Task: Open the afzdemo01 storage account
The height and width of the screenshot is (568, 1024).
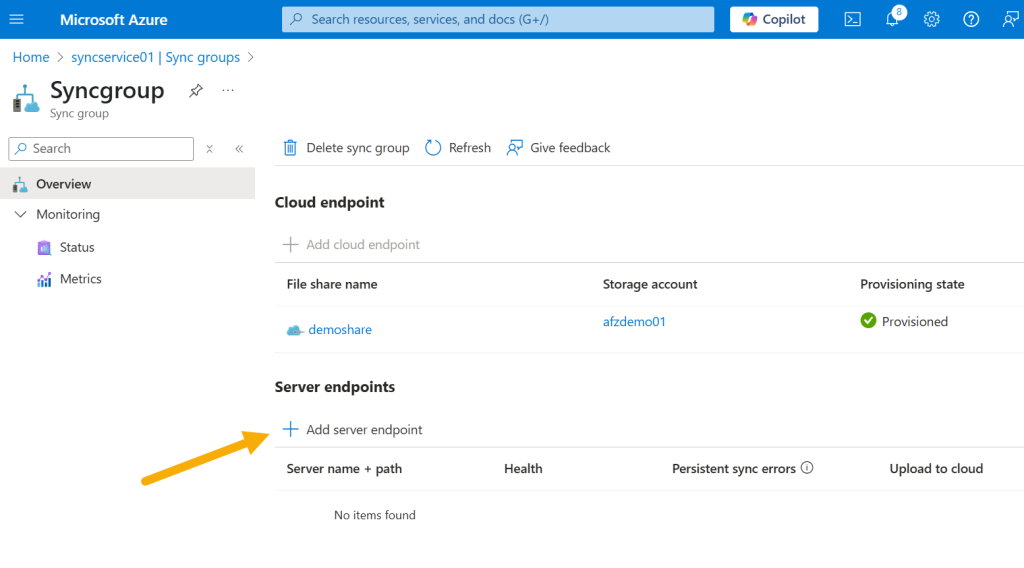Action: pyautogui.click(x=634, y=321)
